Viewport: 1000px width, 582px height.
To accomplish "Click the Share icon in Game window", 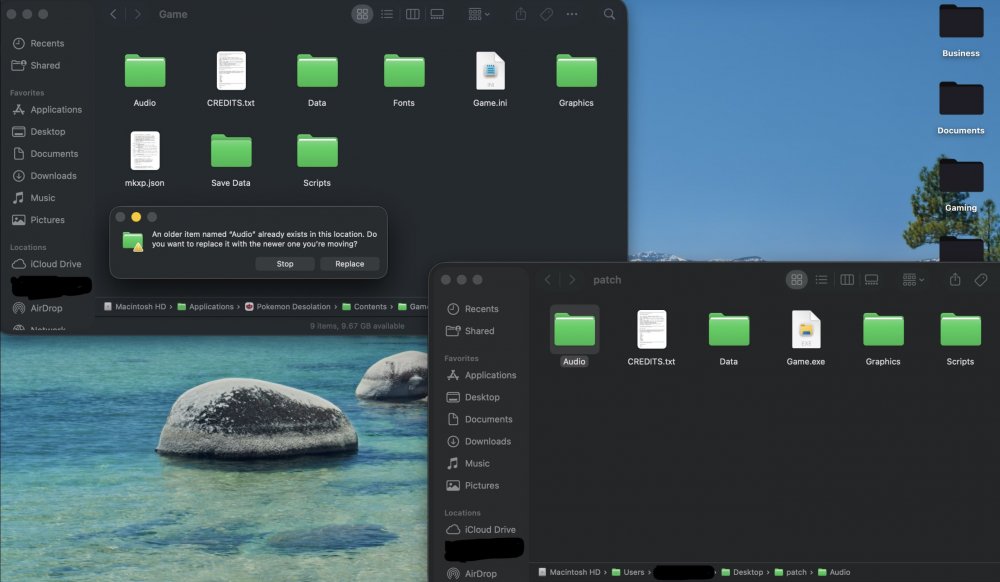I will [521, 14].
